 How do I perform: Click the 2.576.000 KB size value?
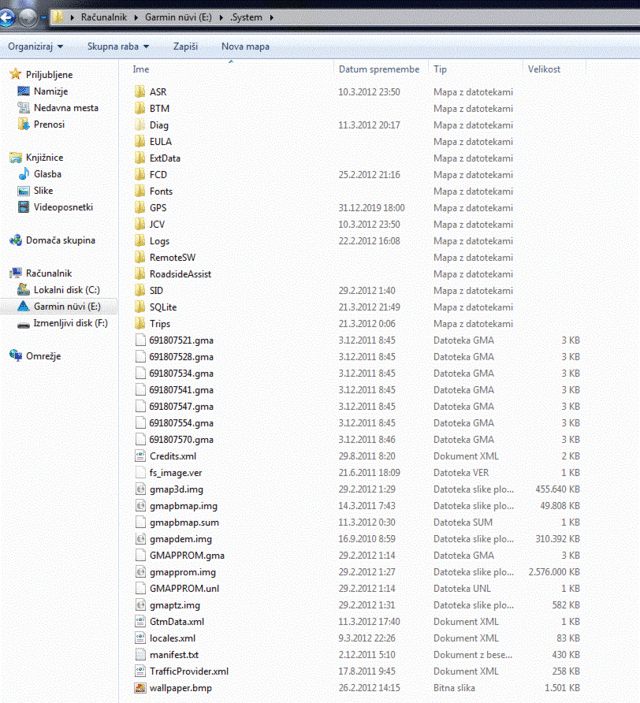point(554,572)
